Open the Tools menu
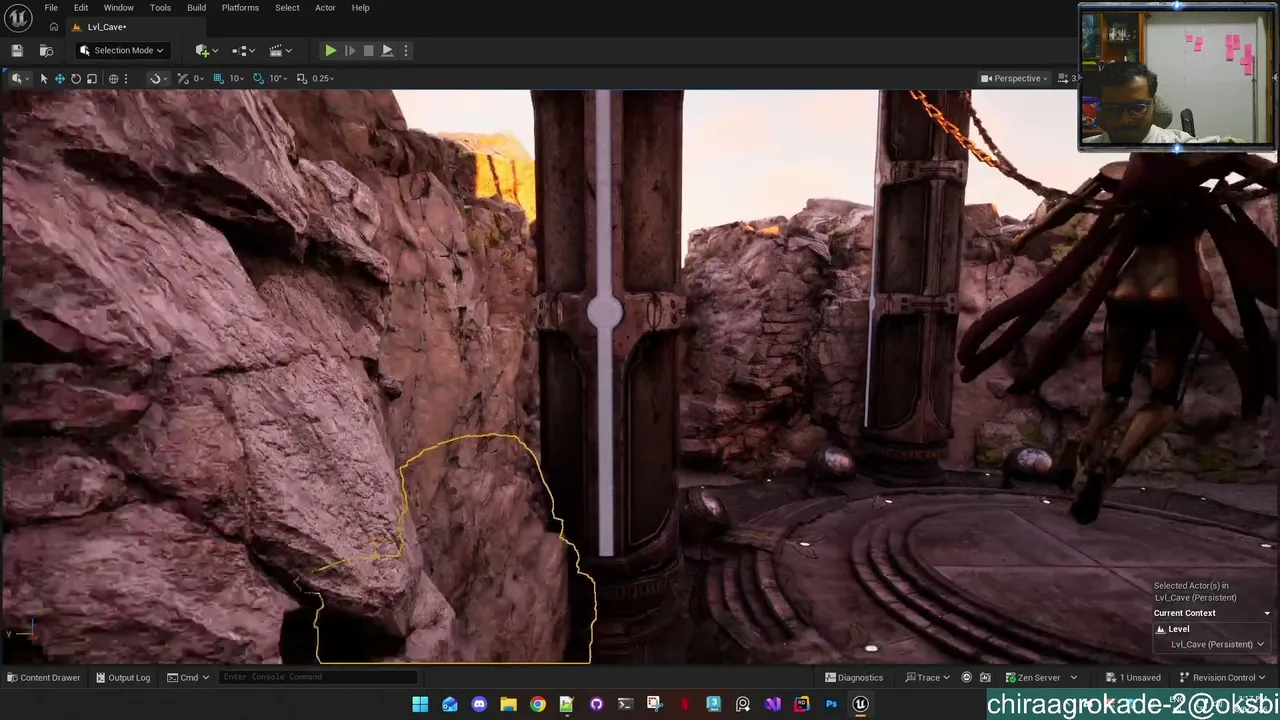The height and width of the screenshot is (720, 1280). point(160,8)
